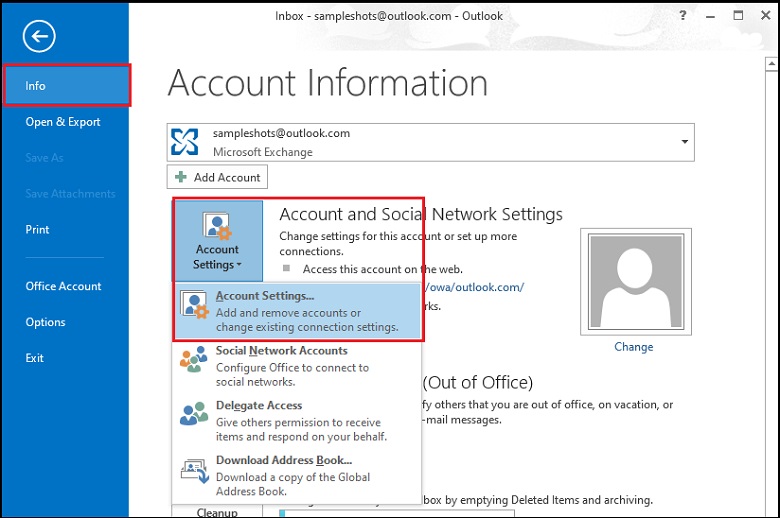Click the Delegate Access icon
The height and width of the screenshot is (518, 780).
pos(194,414)
